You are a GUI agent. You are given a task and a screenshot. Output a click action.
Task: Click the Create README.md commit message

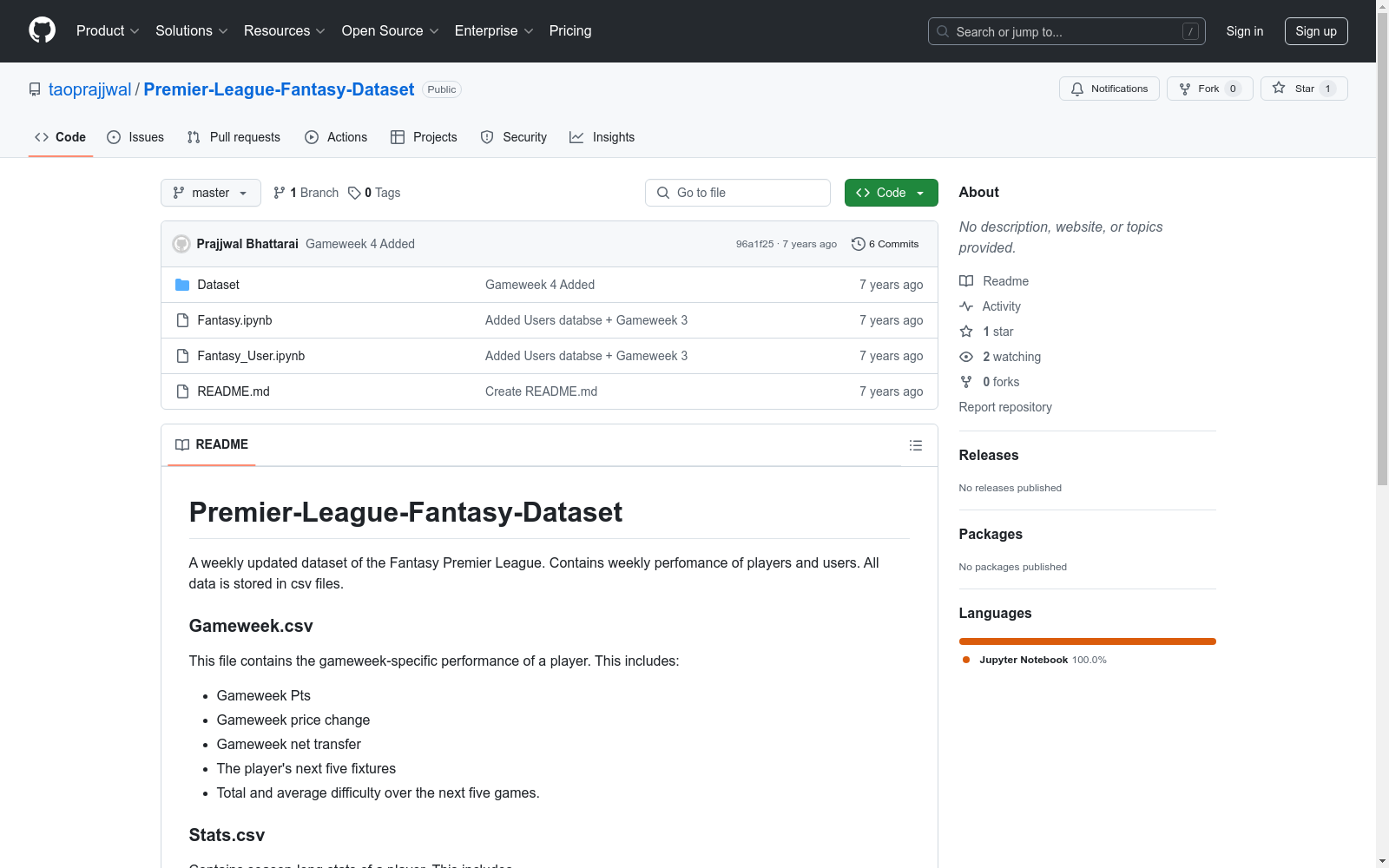541,391
